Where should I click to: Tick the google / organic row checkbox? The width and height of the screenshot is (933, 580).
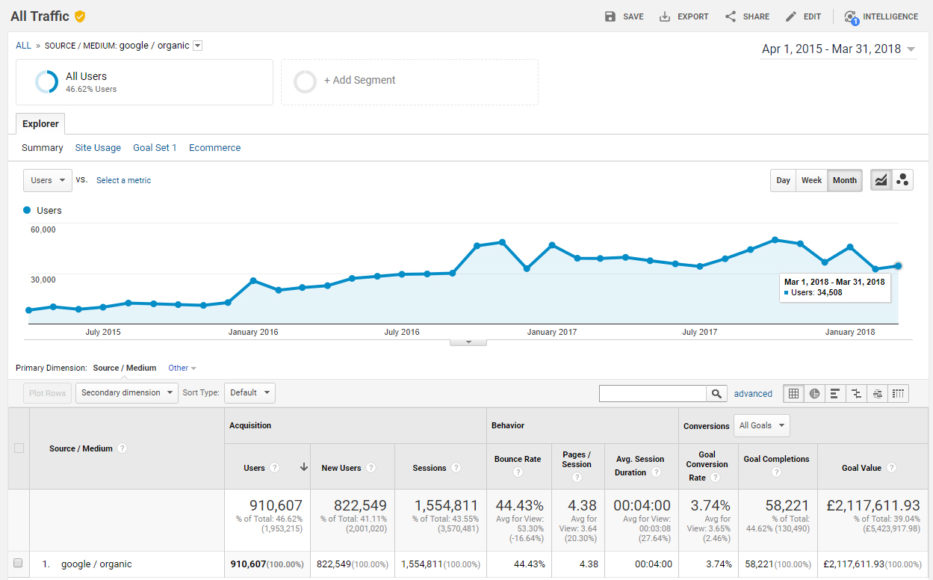18,564
